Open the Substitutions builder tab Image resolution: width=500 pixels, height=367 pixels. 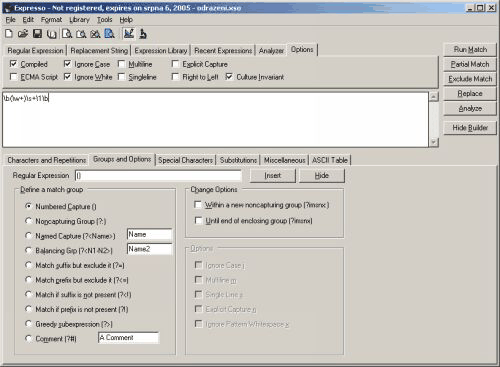tap(238, 160)
